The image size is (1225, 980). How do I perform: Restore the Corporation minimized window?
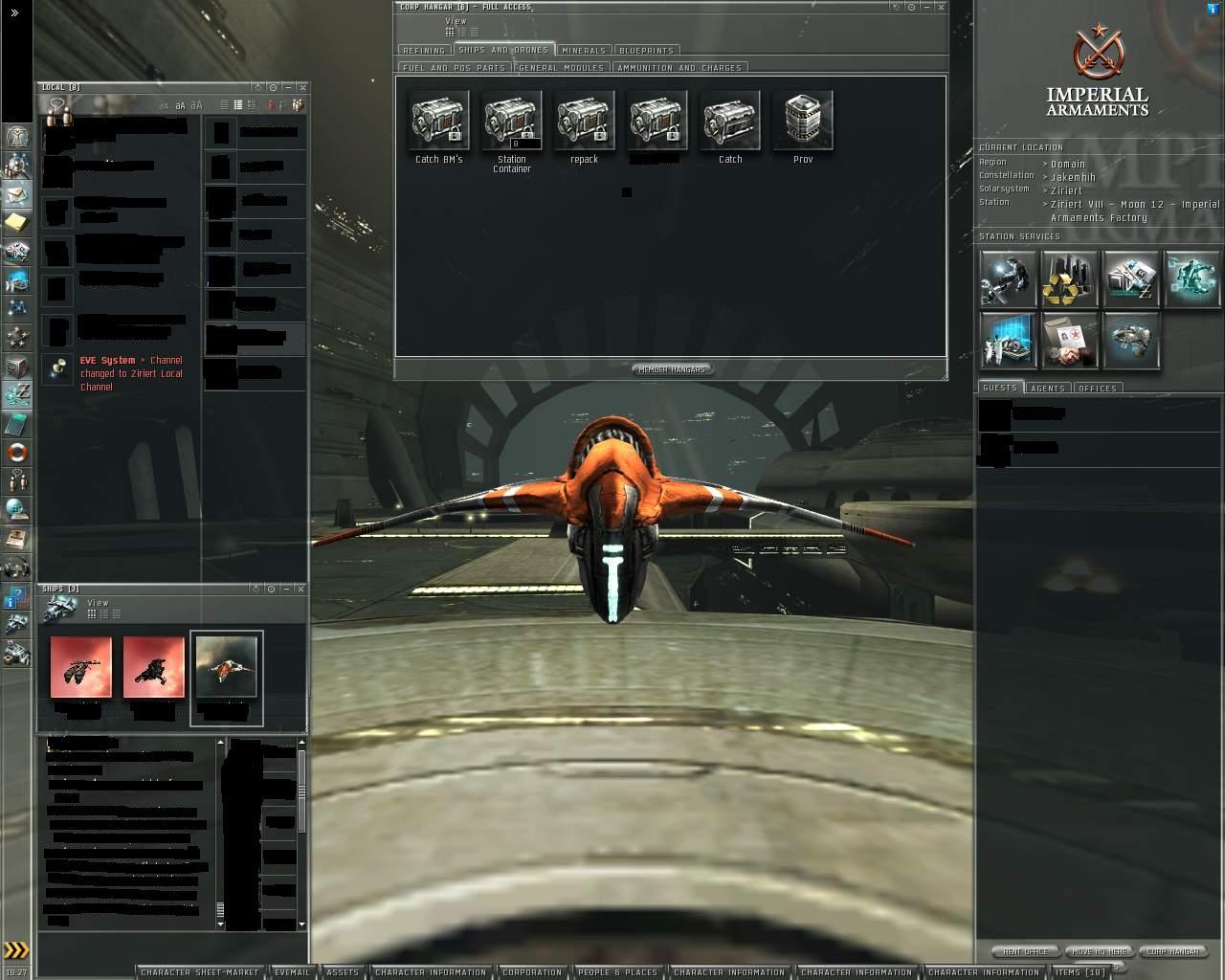(x=532, y=972)
